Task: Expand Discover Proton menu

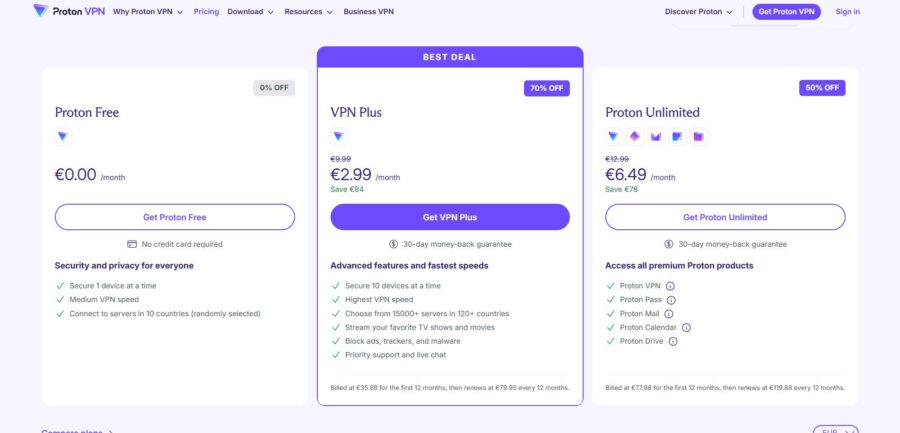Action: click(x=699, y=11)
